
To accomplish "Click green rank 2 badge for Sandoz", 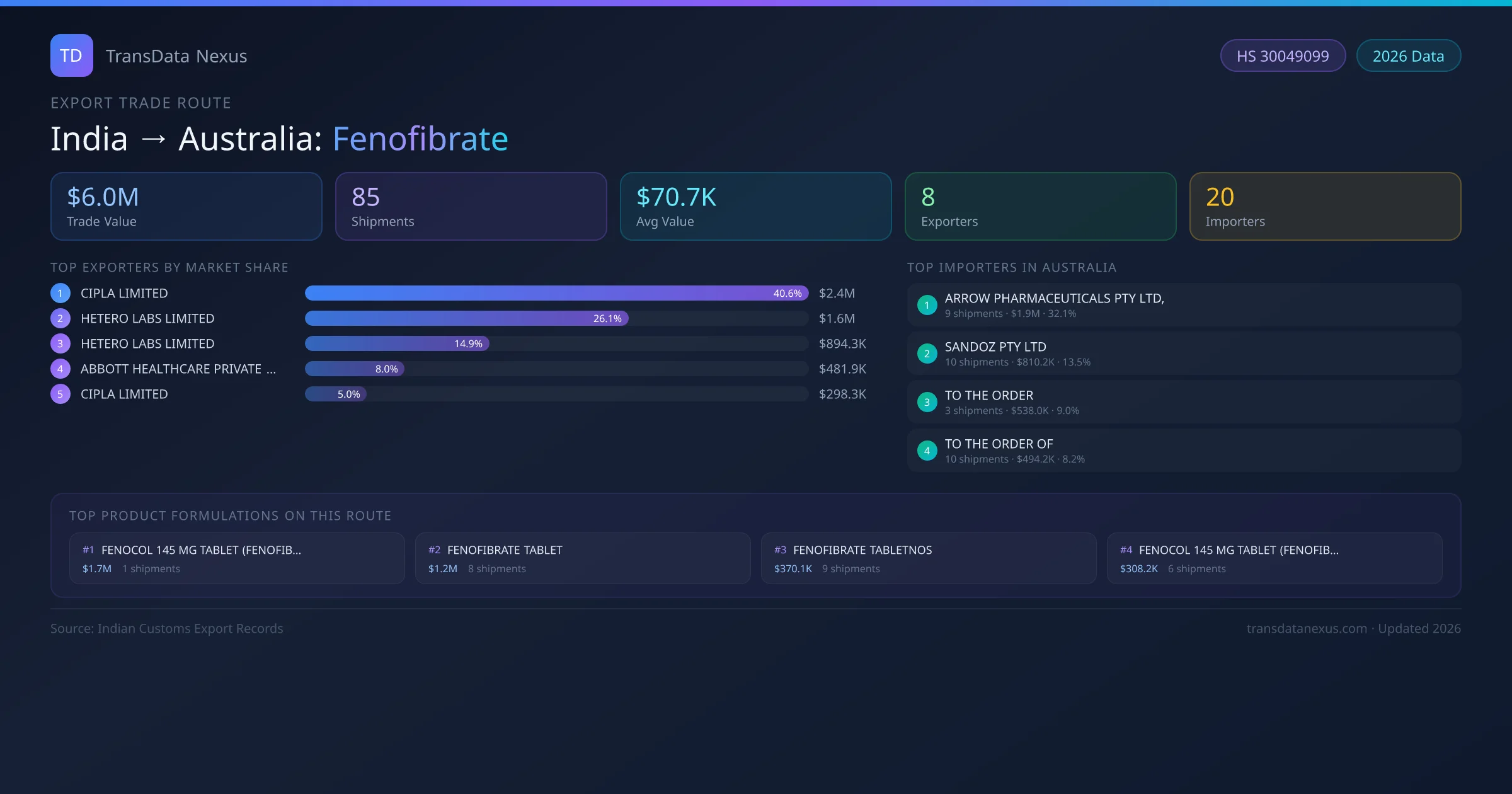I will pyautogui.click(x=927, y=354).
